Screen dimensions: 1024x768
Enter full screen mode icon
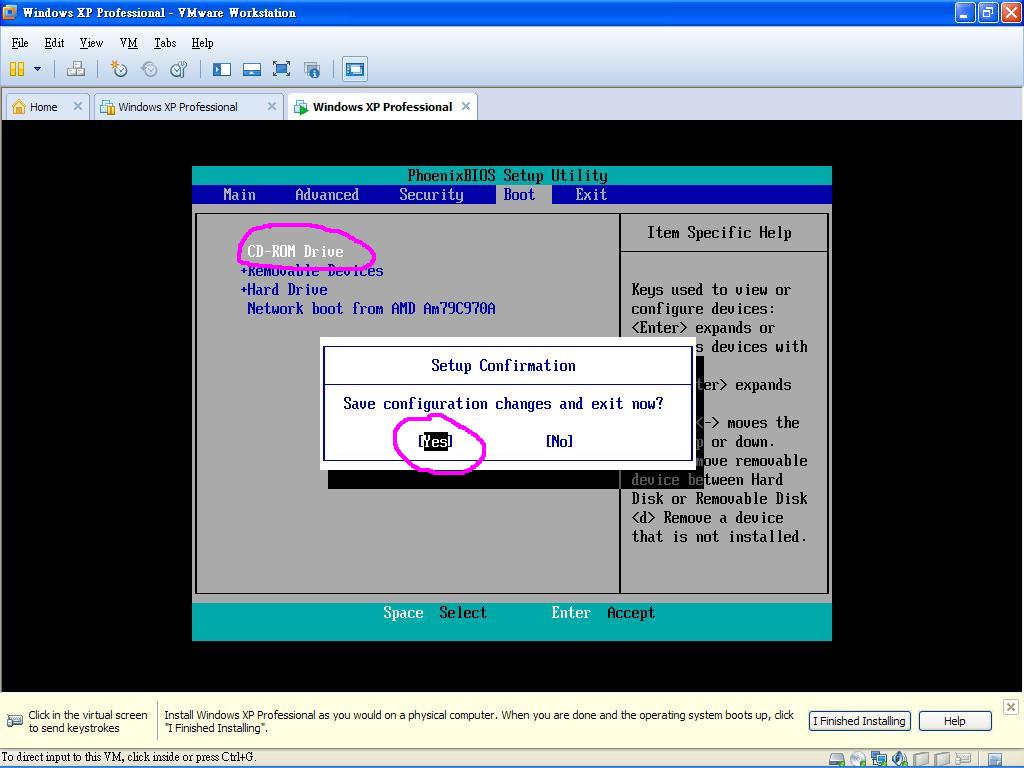coord(281,69)
